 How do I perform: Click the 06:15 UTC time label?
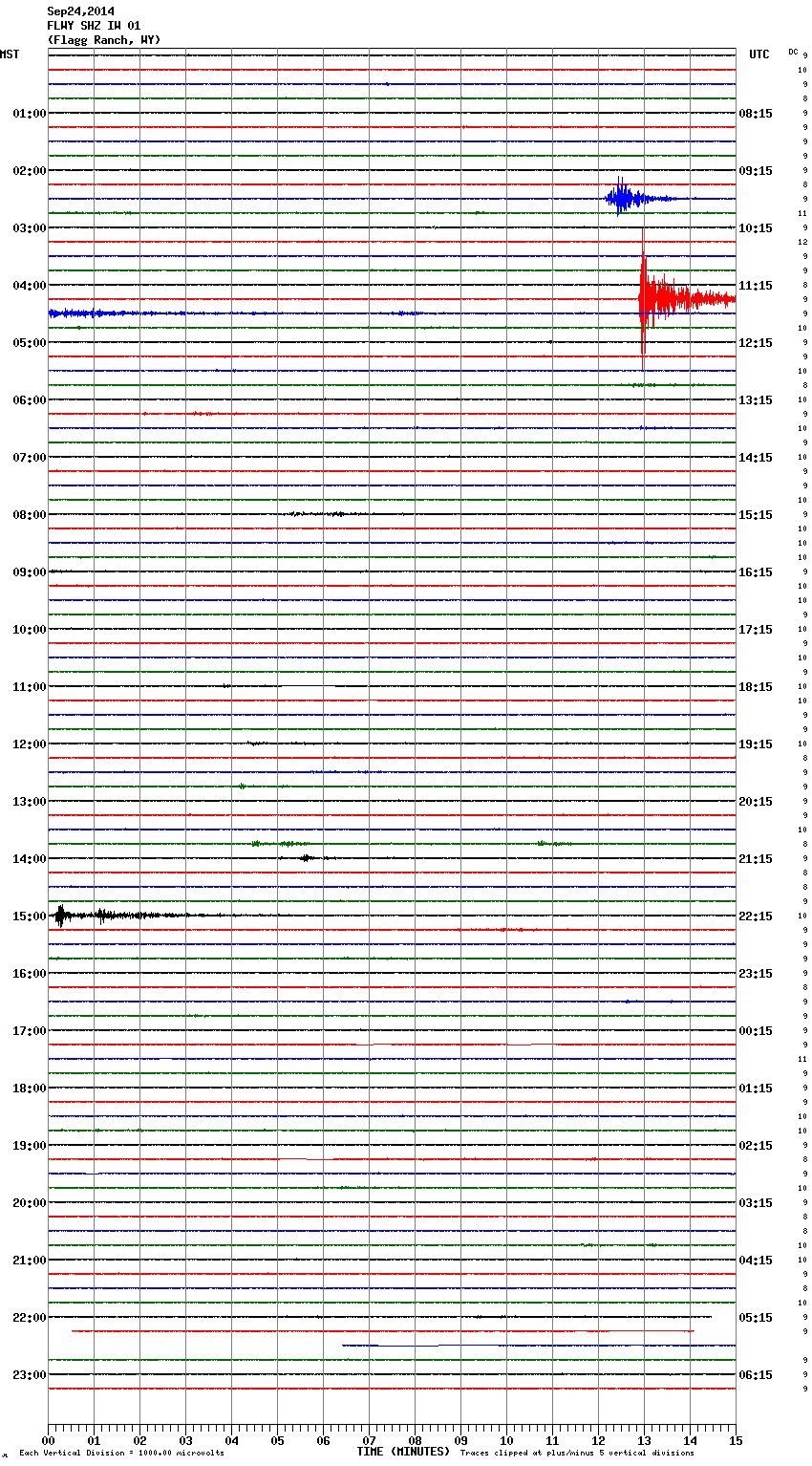(756, 1375)
